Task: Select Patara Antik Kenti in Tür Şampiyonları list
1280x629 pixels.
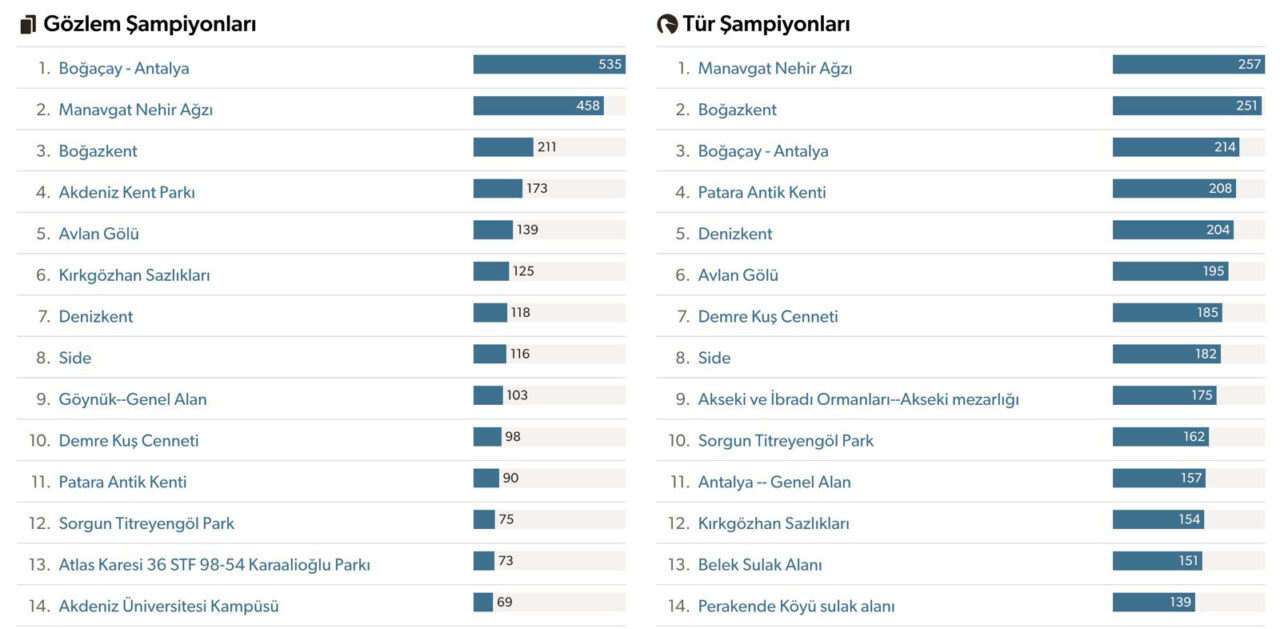Action: (762, 192)
